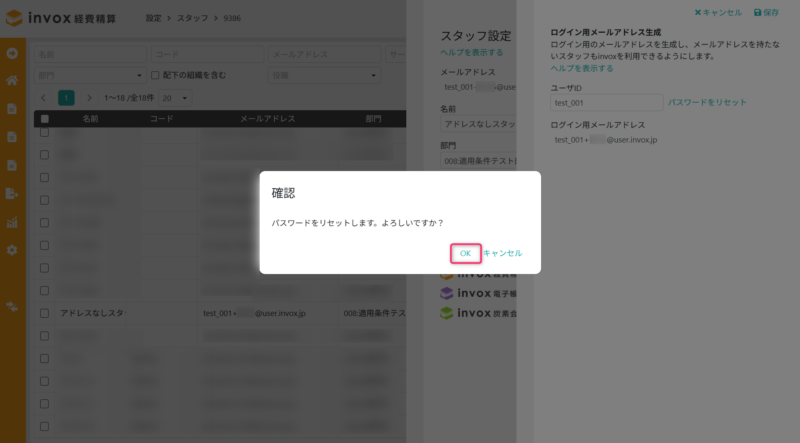The image size is (800, 443).
Task: Click the floppy disk save icon
Action: pyautogui.click(x=757, y=12)
